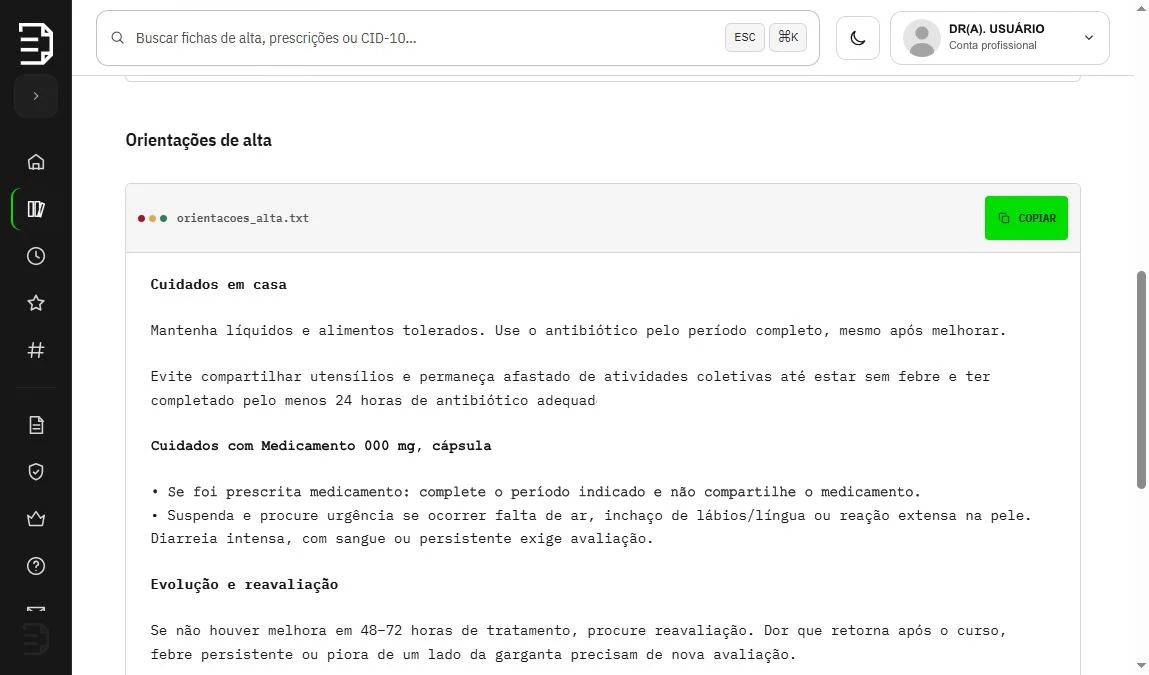1149x675 pixels.
Task: Click the app logo at top left
Action: click(x=36, y=43)
